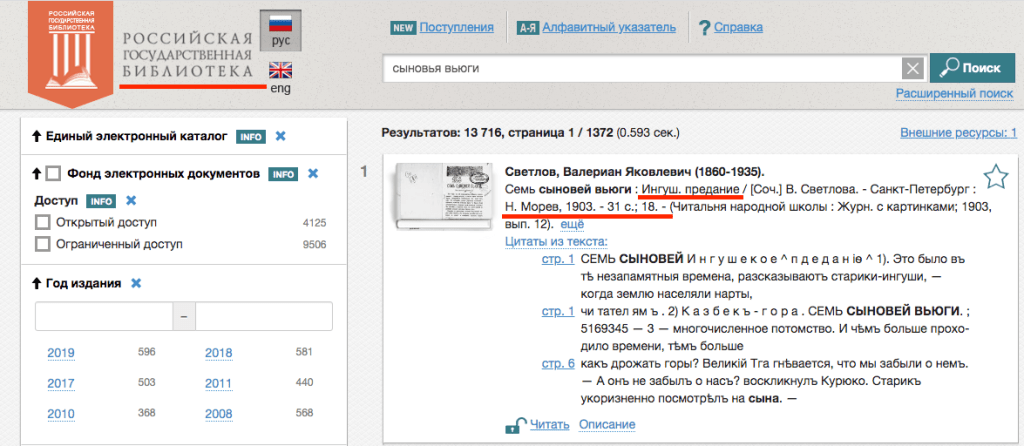This screenshot has height=446, width=1024.
Task: Check the Открытый доступ checkbox
Action: click(42, 222)
